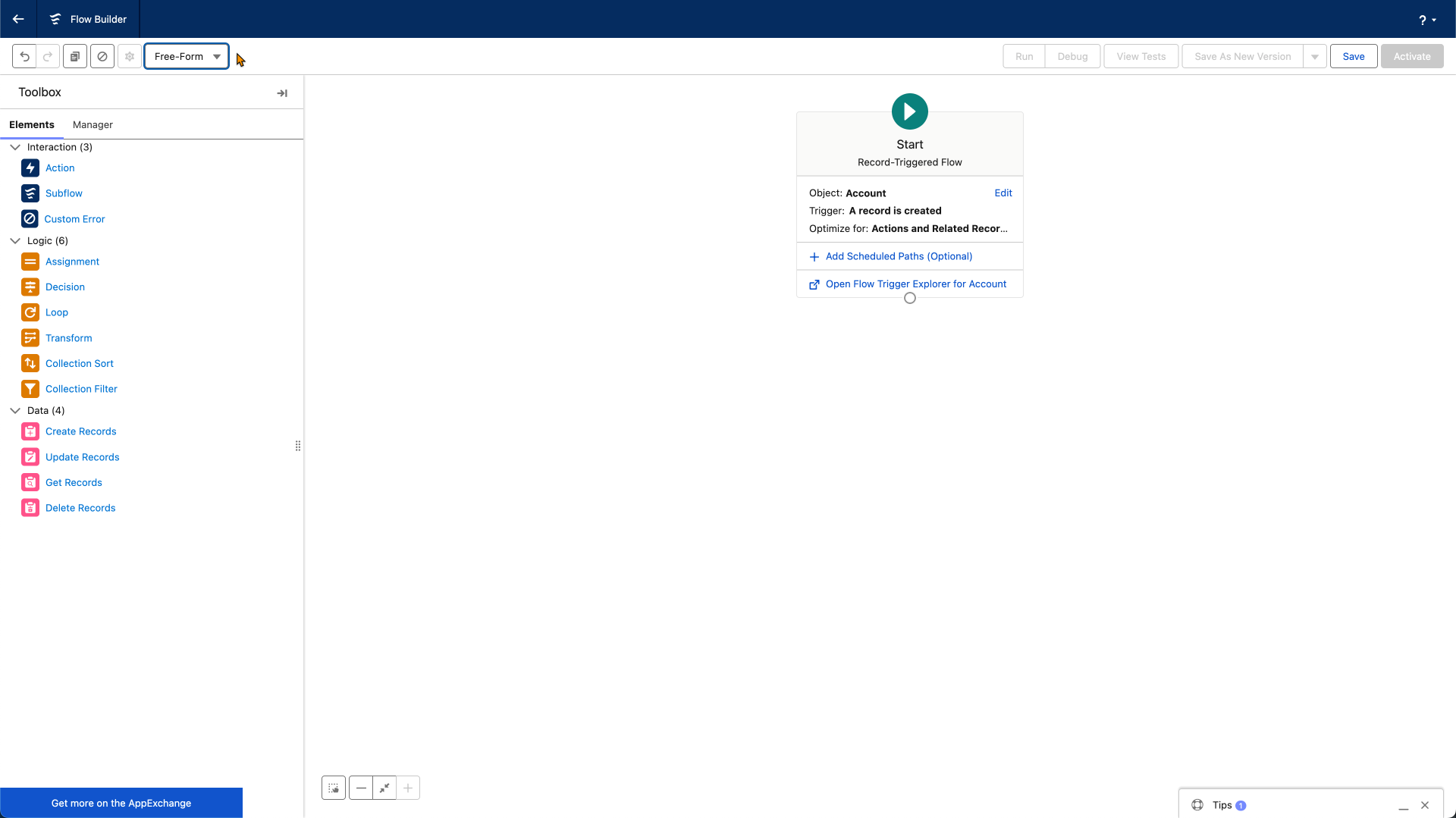This screenshot has width=1456, height=818.
Task: Open Flow Trigger Explorer for Account
Action: (x=915, y=284)
